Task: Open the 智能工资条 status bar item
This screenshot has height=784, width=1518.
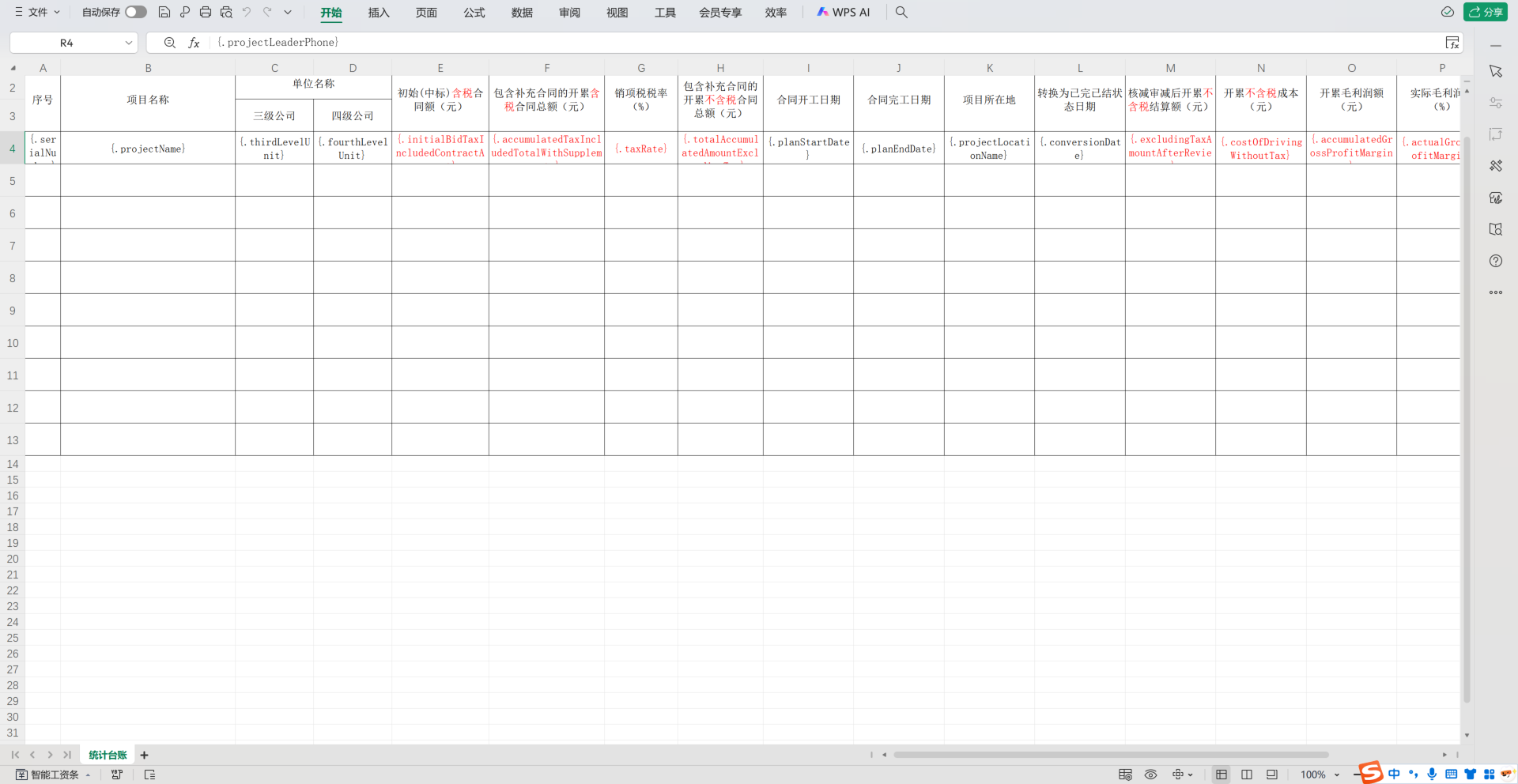Action: click(53, 775)
